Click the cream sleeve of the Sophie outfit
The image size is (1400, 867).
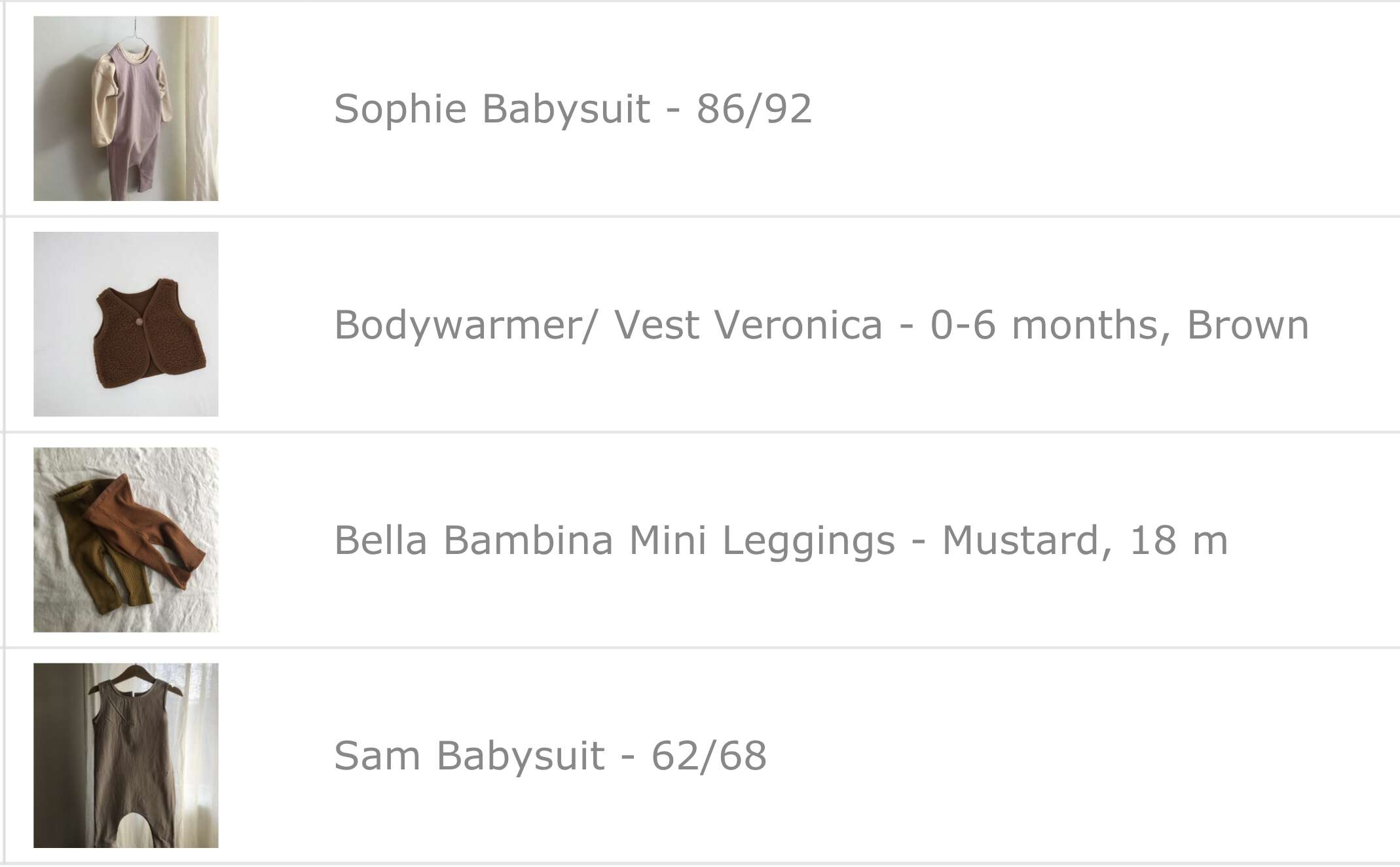[103, 101]
